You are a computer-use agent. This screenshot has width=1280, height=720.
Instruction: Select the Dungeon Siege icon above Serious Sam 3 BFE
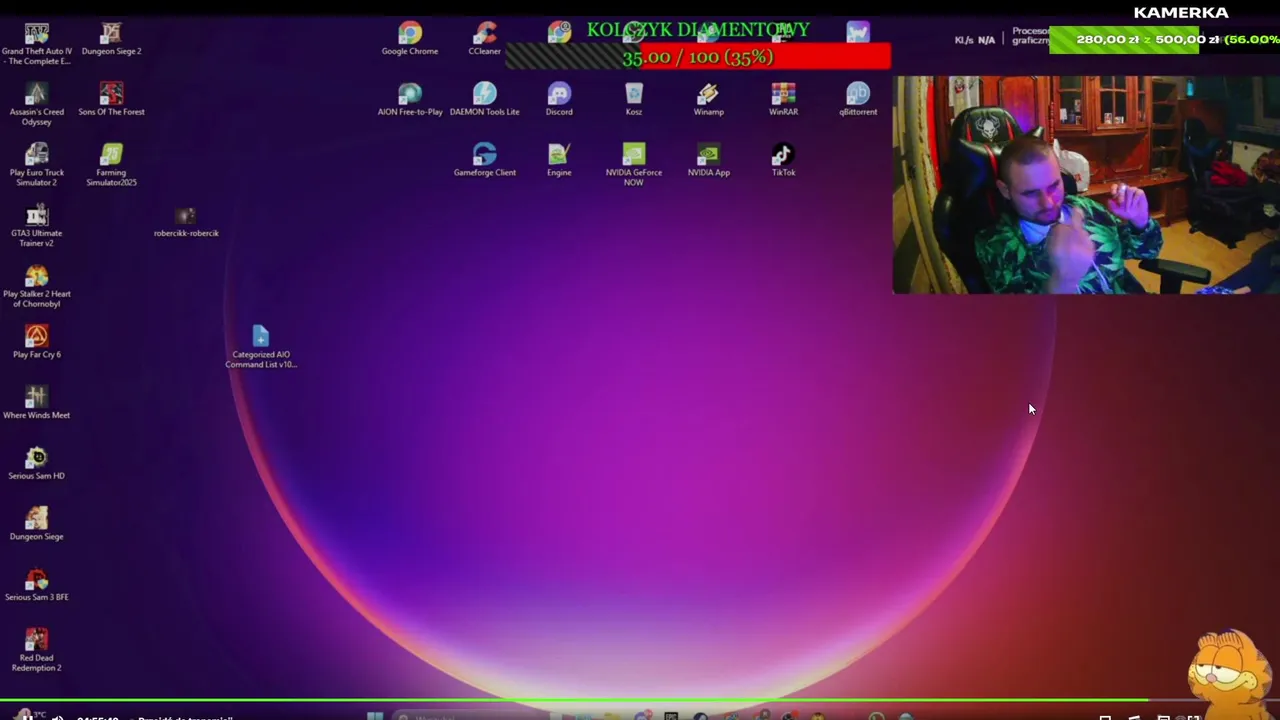(37, 525)
